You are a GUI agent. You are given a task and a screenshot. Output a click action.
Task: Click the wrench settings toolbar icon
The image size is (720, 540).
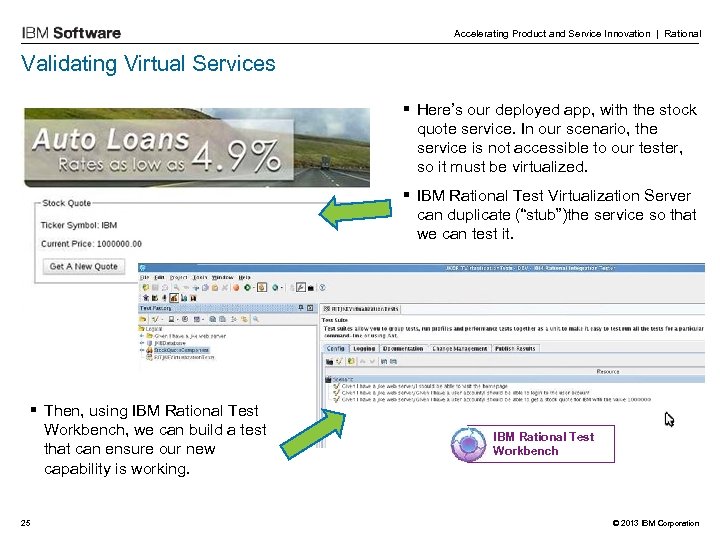point(301,287)
